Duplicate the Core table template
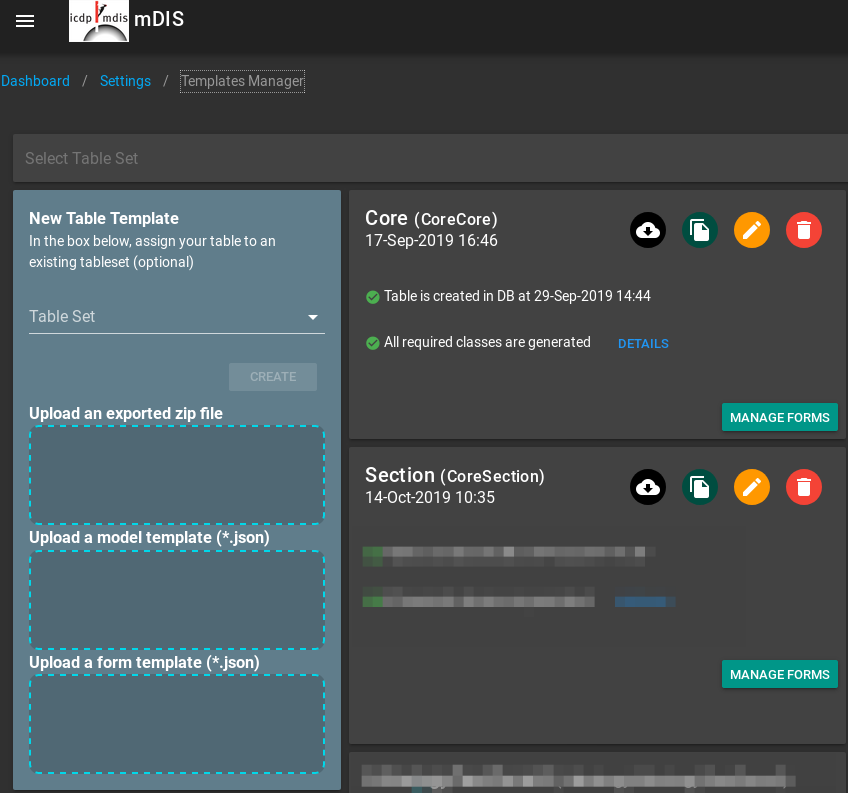Viewport: 848px width, 793px height. 700,231
